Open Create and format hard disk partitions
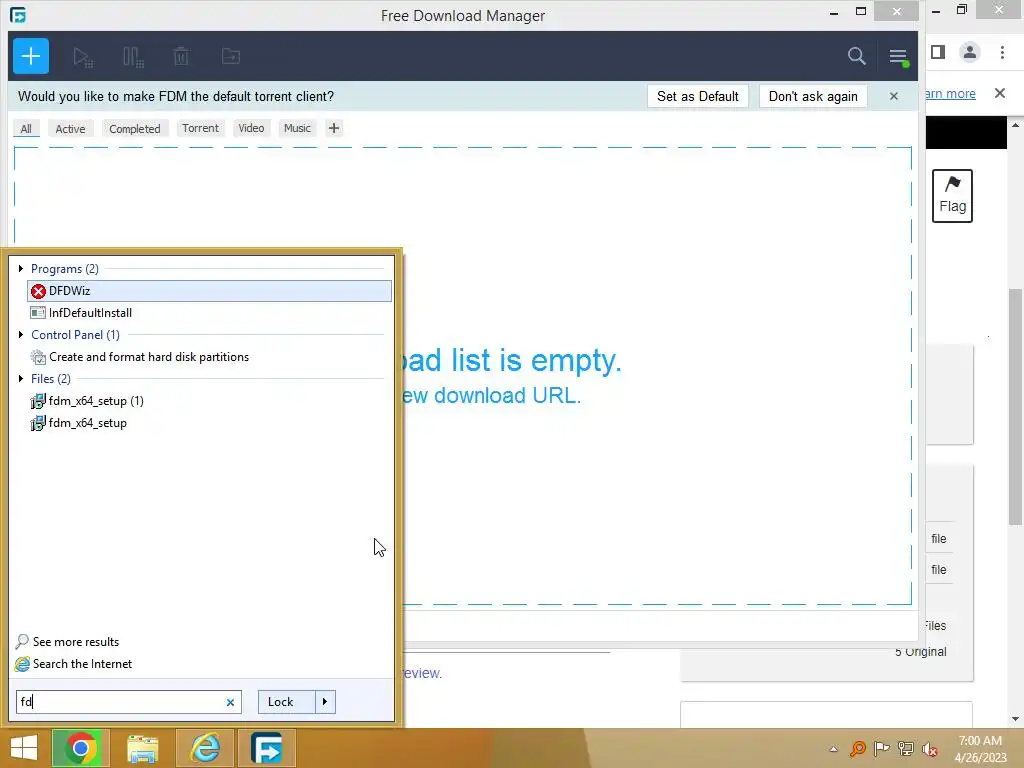1024x768 pixels. pos(209,357)
